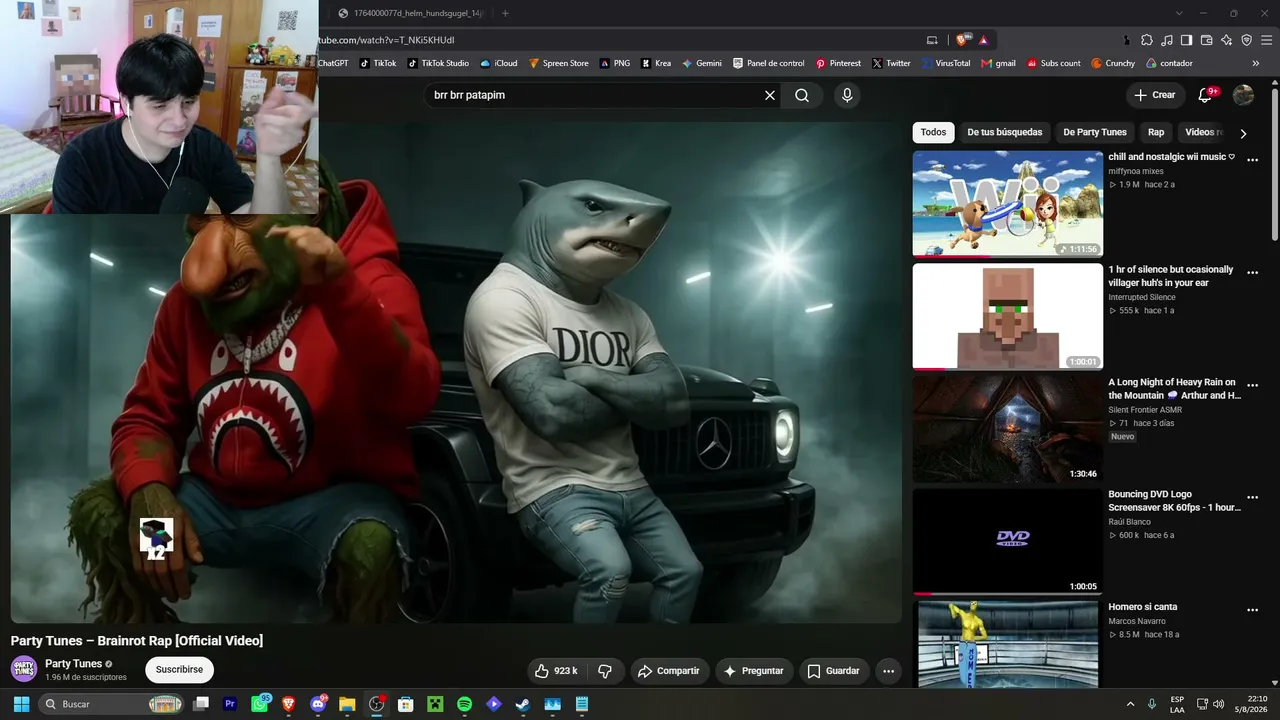Clear the YouTube search box text
The width and height of the screenshot is (1280, 720).
[770, 95]
